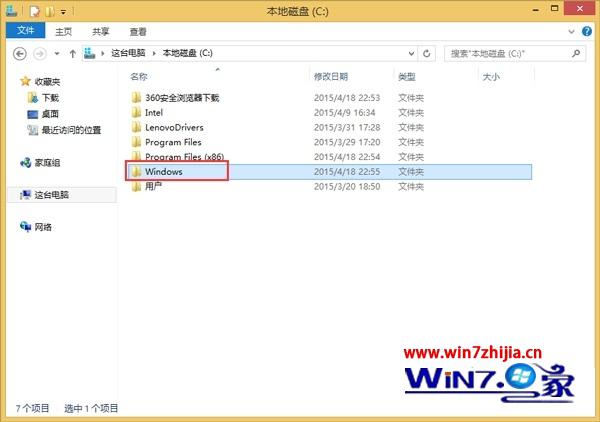Select 收藏夹 in the navigation pane
The image size is (600, 422).
(x=47, y=81)
